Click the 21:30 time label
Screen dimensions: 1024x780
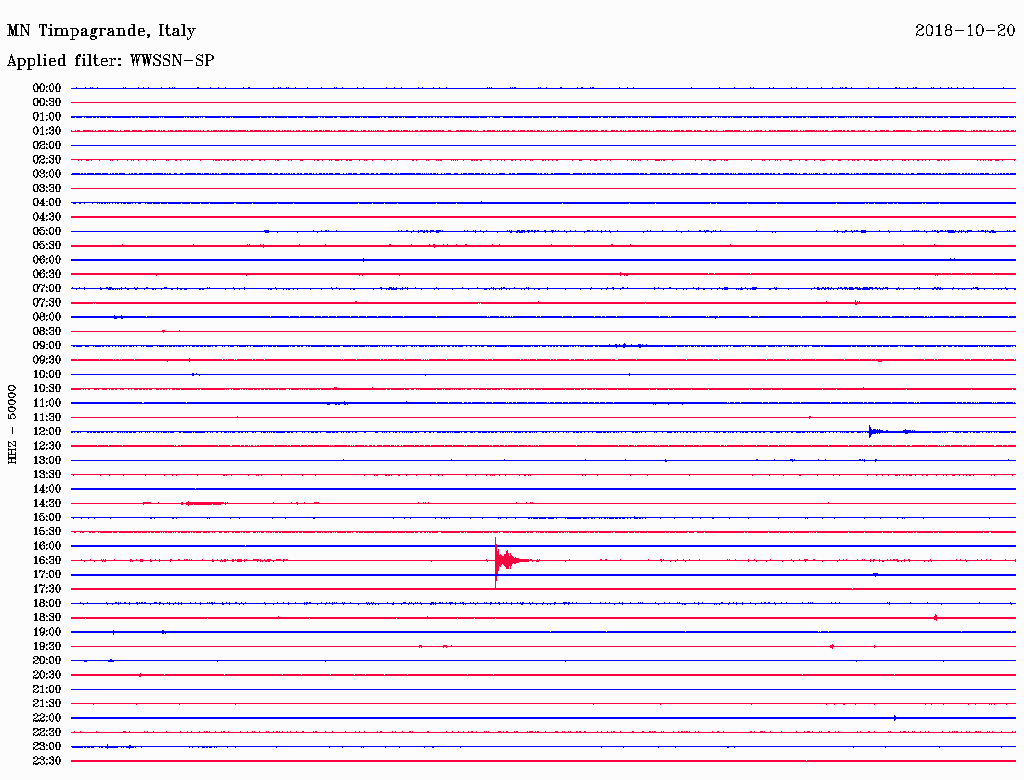coord(47,704)
